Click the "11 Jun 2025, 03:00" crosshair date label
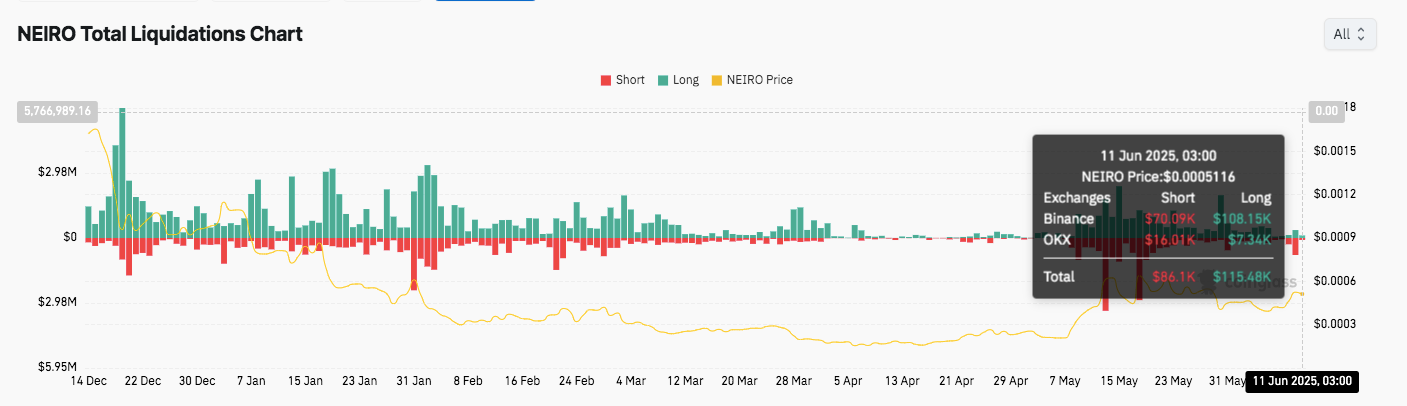Viewport: 1407px width, 406px height. point(1304,381)
